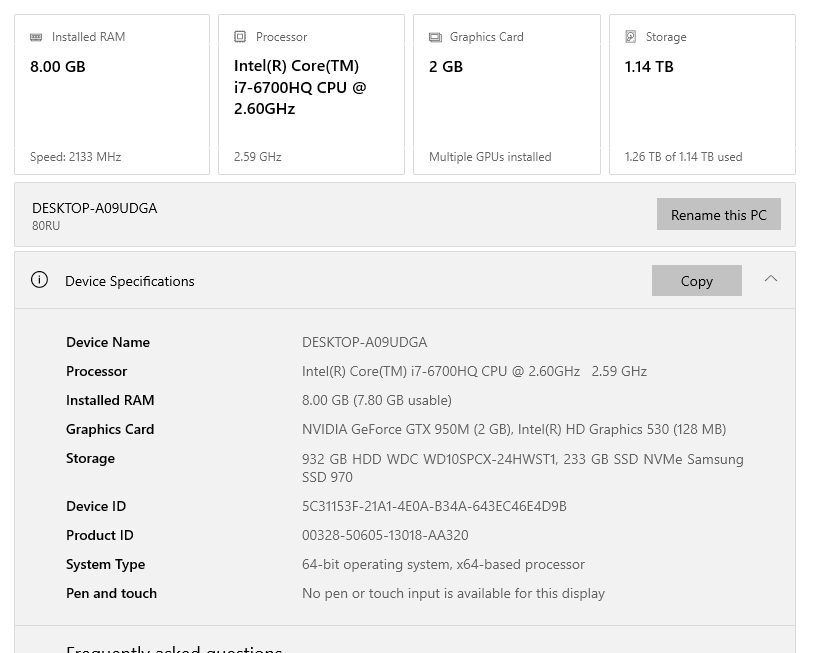
Task: Click the '2.59 GHz' text in Processor card
Action: pyautogui.click(x=257, y=157)
